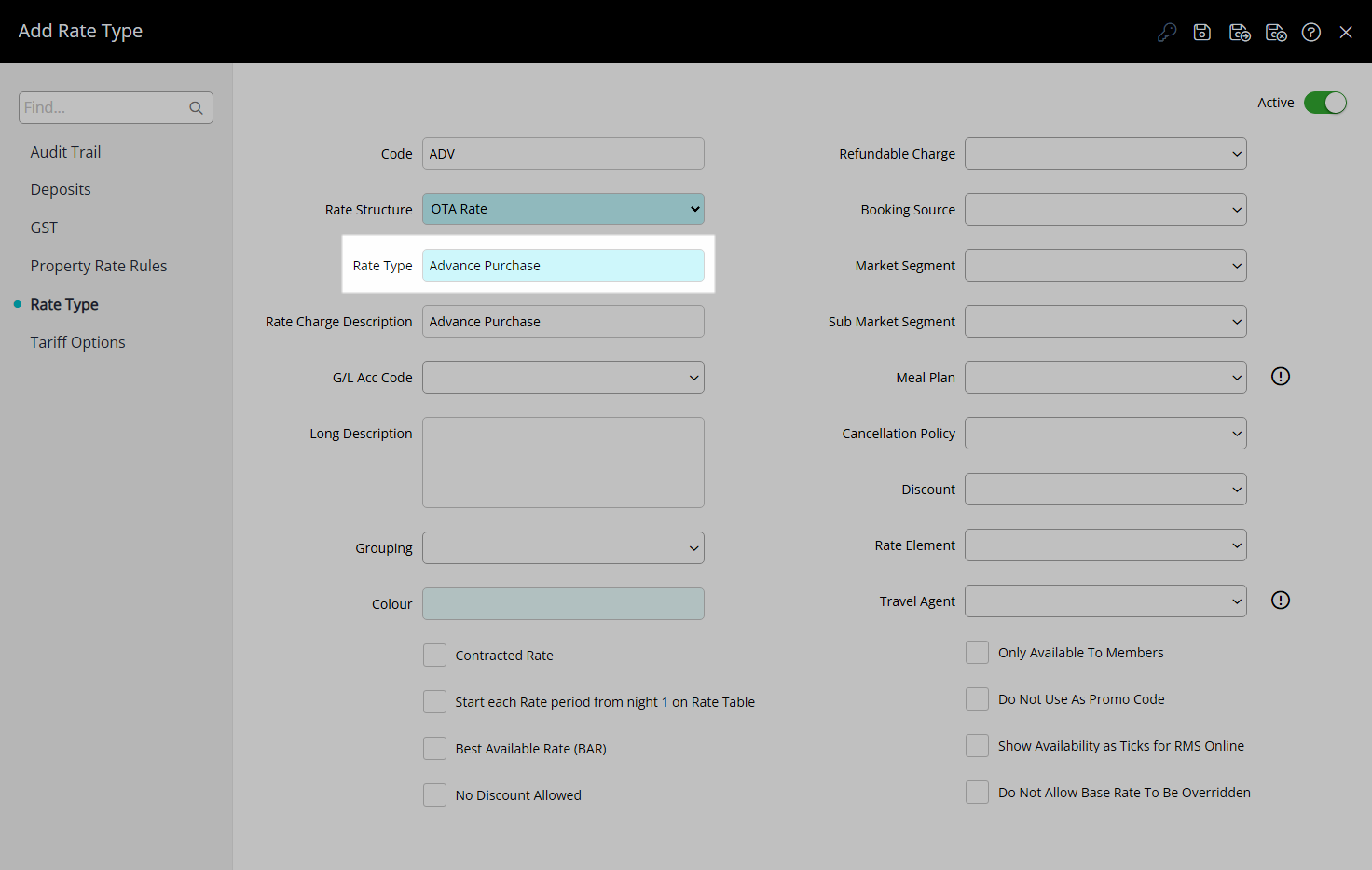Open the Rate Structure dropdown
This screenshot has height=870, width=1372.
[563, 209]
